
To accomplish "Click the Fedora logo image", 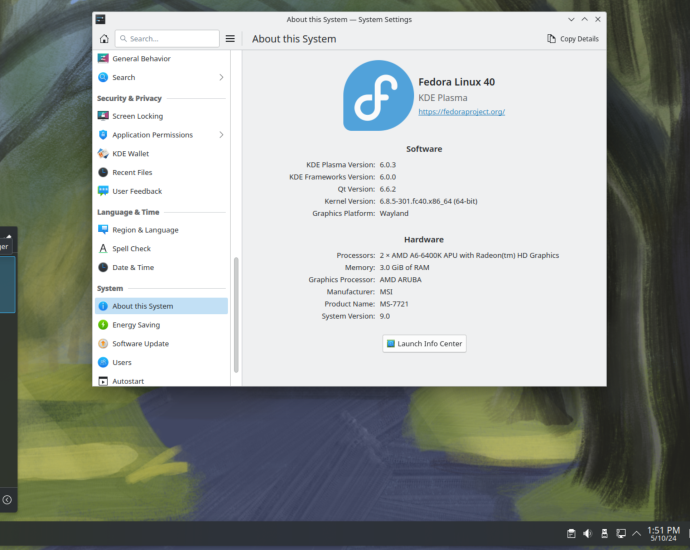I will click(378, 95).
